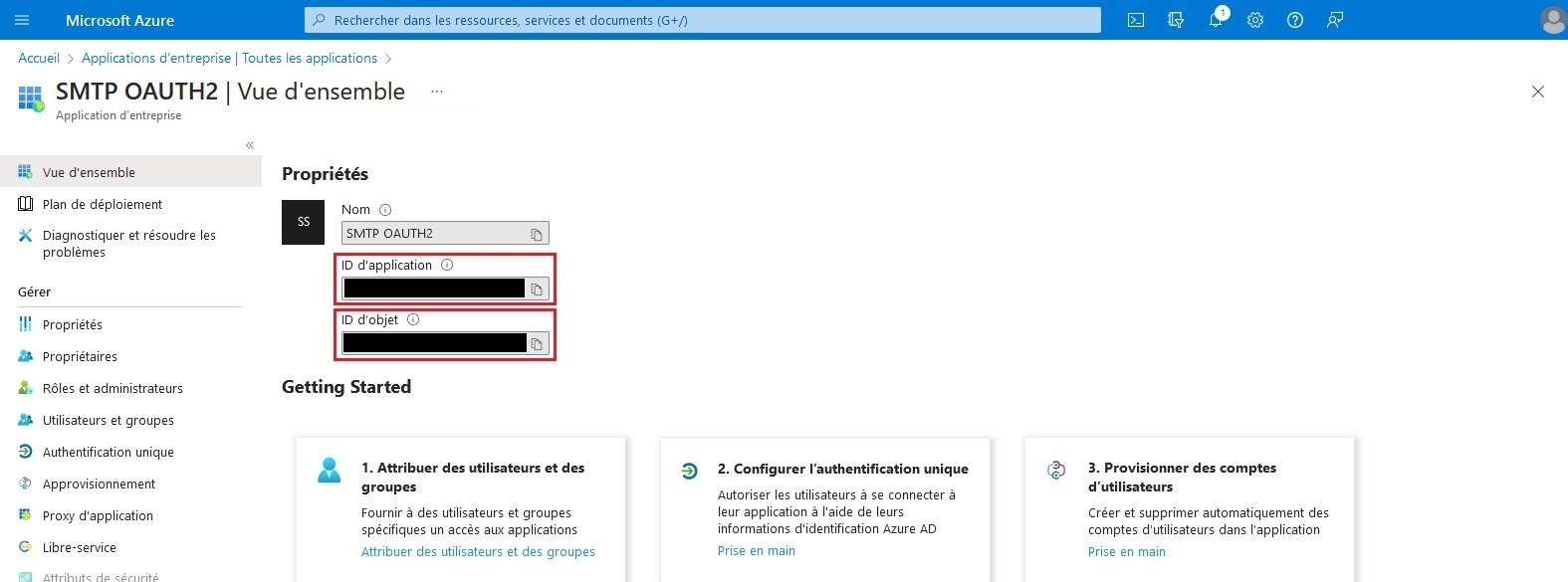Image resolution: width=1568 pixels, height=582 pixels.
Task: Click the Getting Started heading
Action: coord(346,387)
